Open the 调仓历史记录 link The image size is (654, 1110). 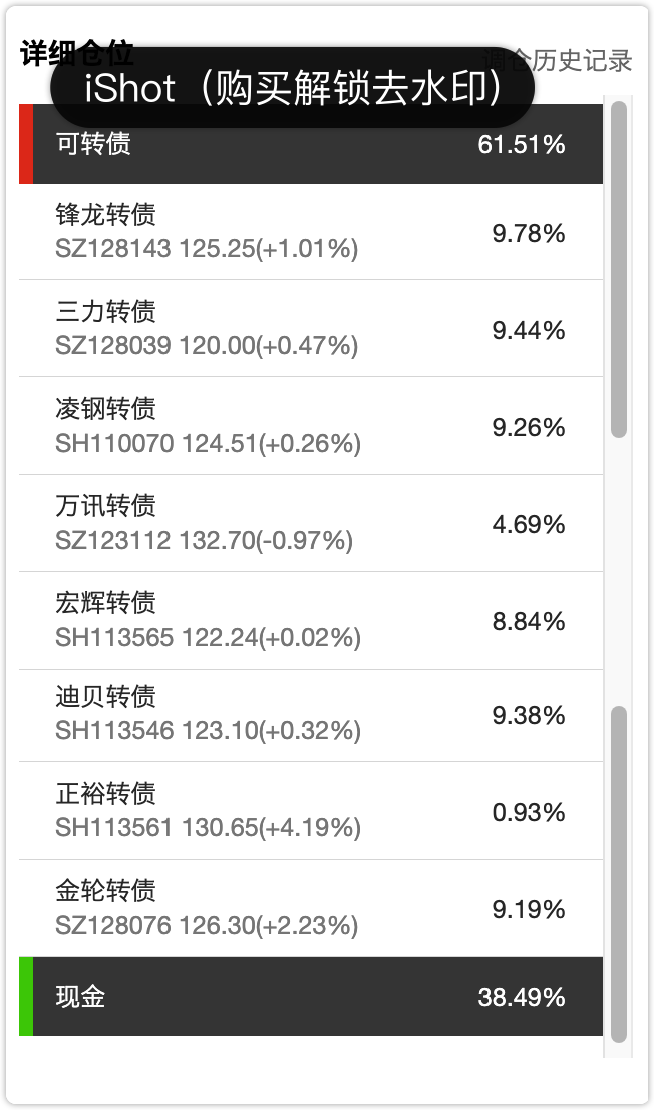(584, 61)
